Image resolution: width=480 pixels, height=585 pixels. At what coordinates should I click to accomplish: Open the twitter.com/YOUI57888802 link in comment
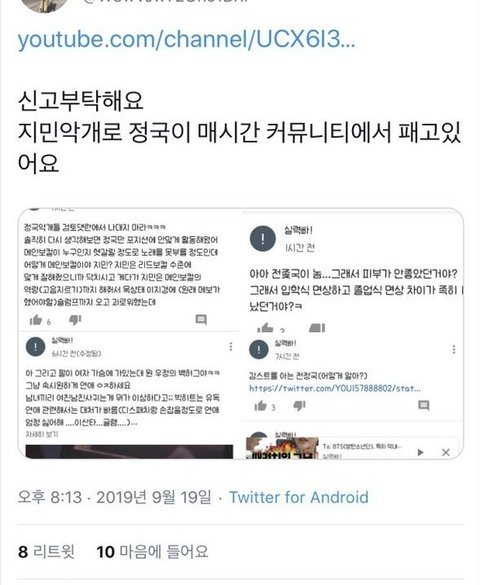click(335, 388)
